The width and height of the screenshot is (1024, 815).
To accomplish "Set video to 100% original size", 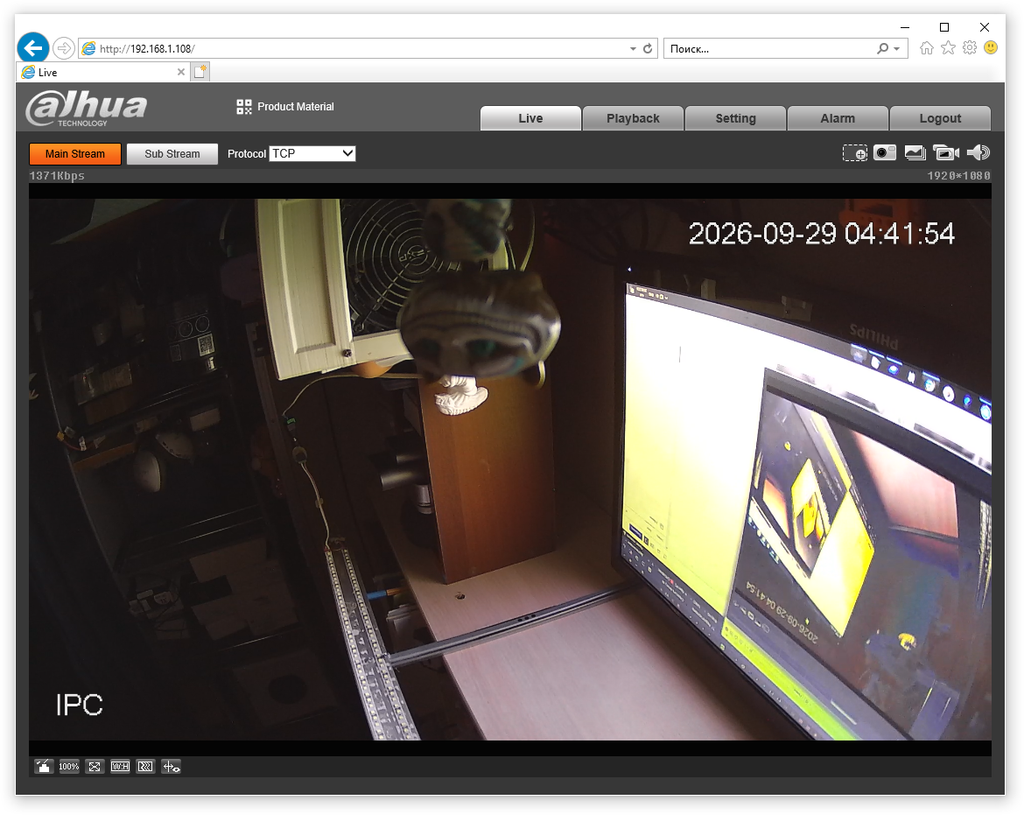I will [x=69, y=766].
